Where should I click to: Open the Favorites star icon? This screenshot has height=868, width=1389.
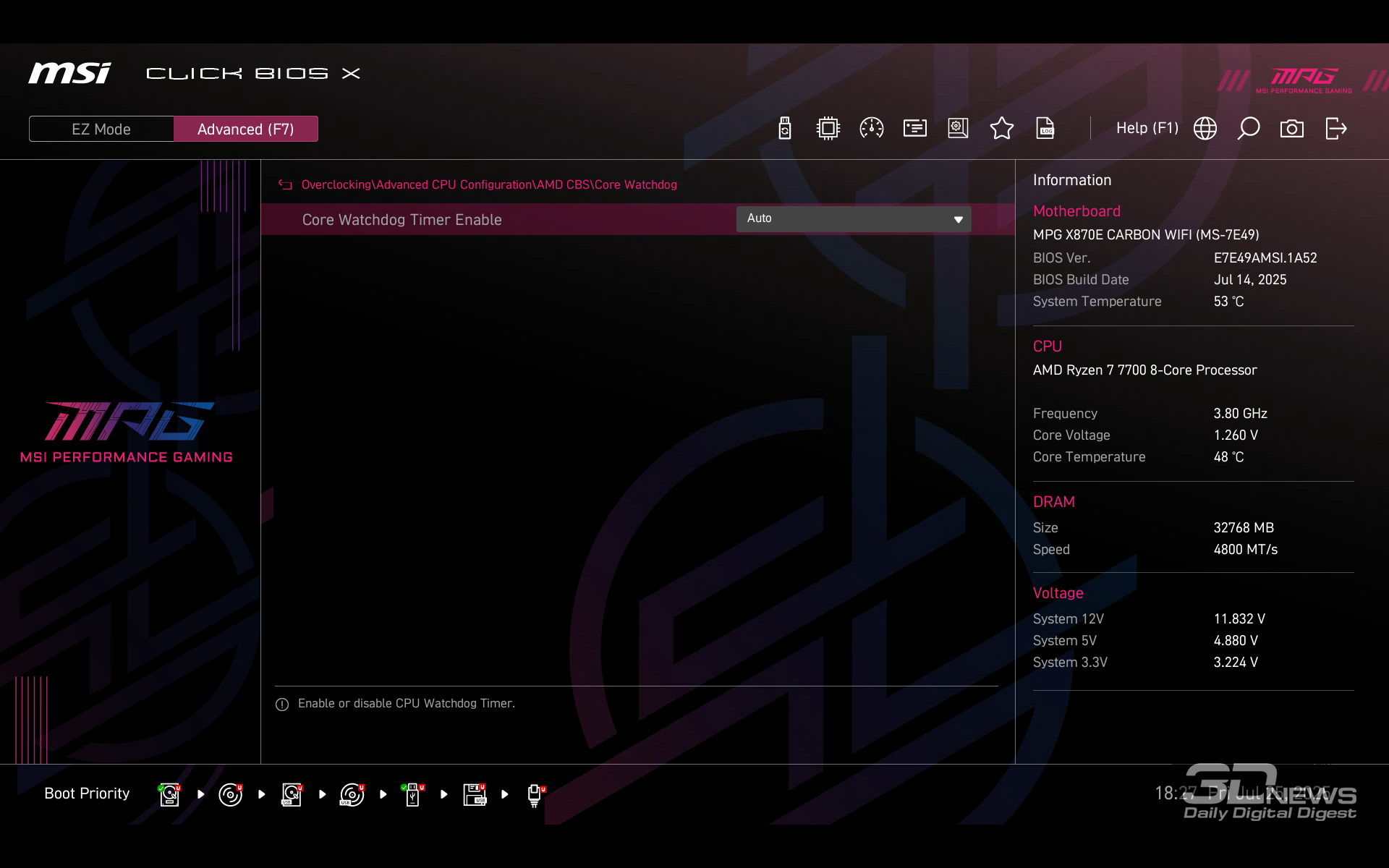pyautogui.click(x=1001, y=129)
